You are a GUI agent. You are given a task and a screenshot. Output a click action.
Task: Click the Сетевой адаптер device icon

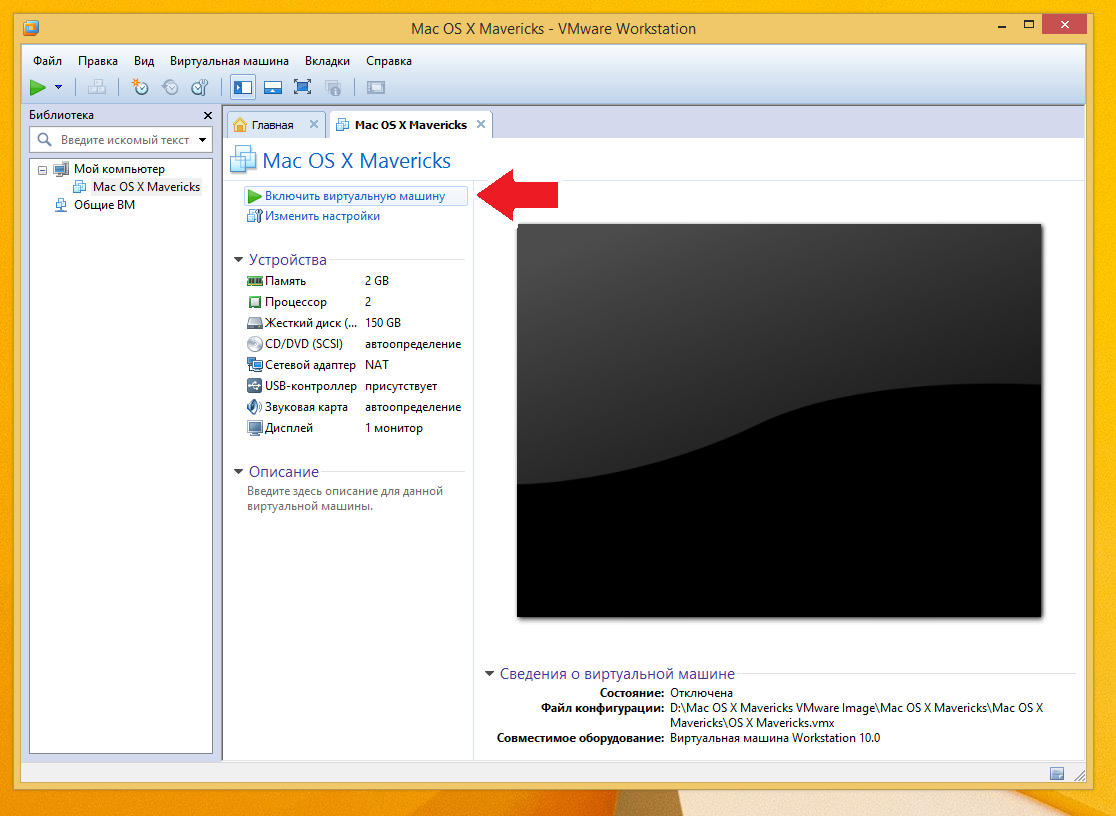click(255, 365)
